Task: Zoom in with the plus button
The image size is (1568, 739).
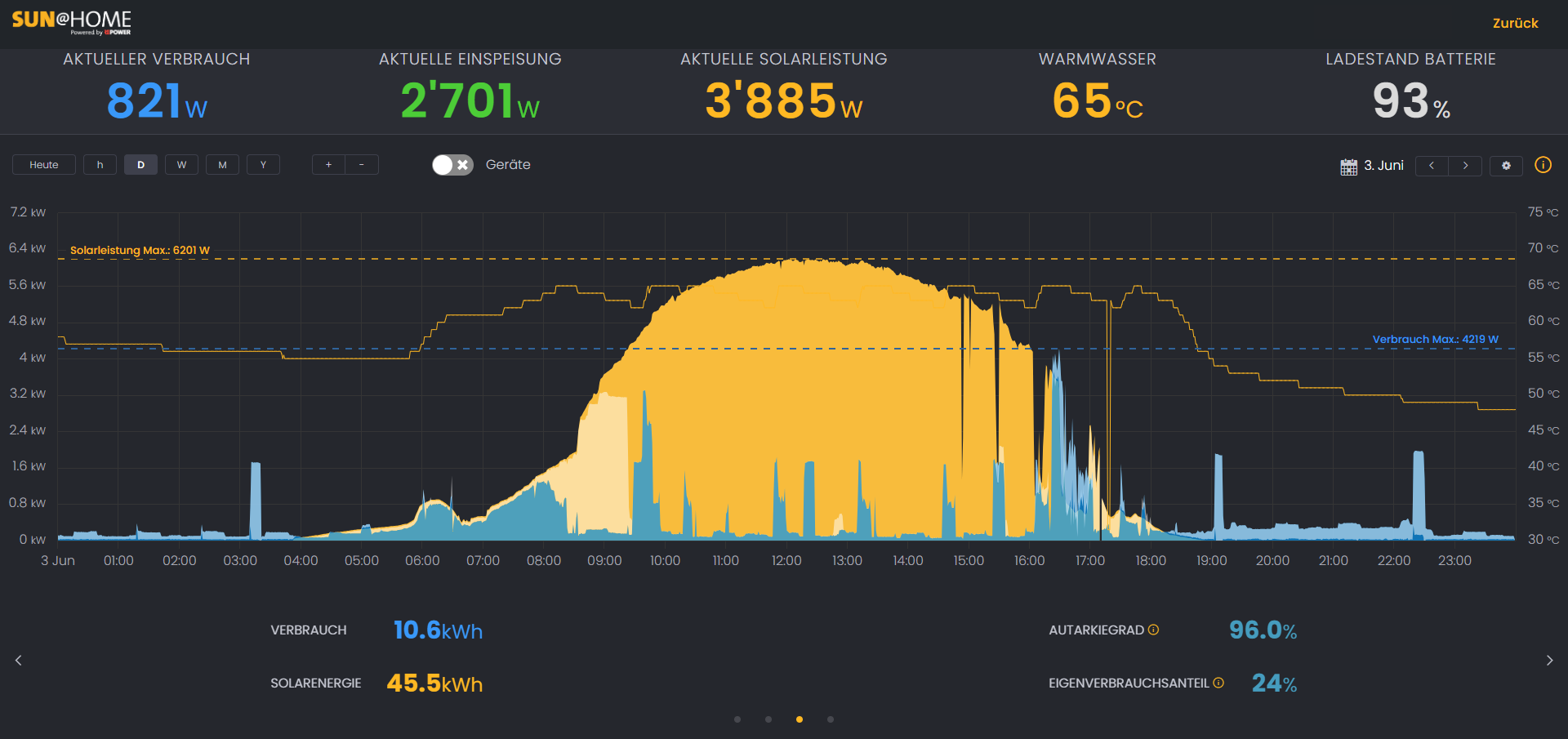Action: (x=328, y=165)
